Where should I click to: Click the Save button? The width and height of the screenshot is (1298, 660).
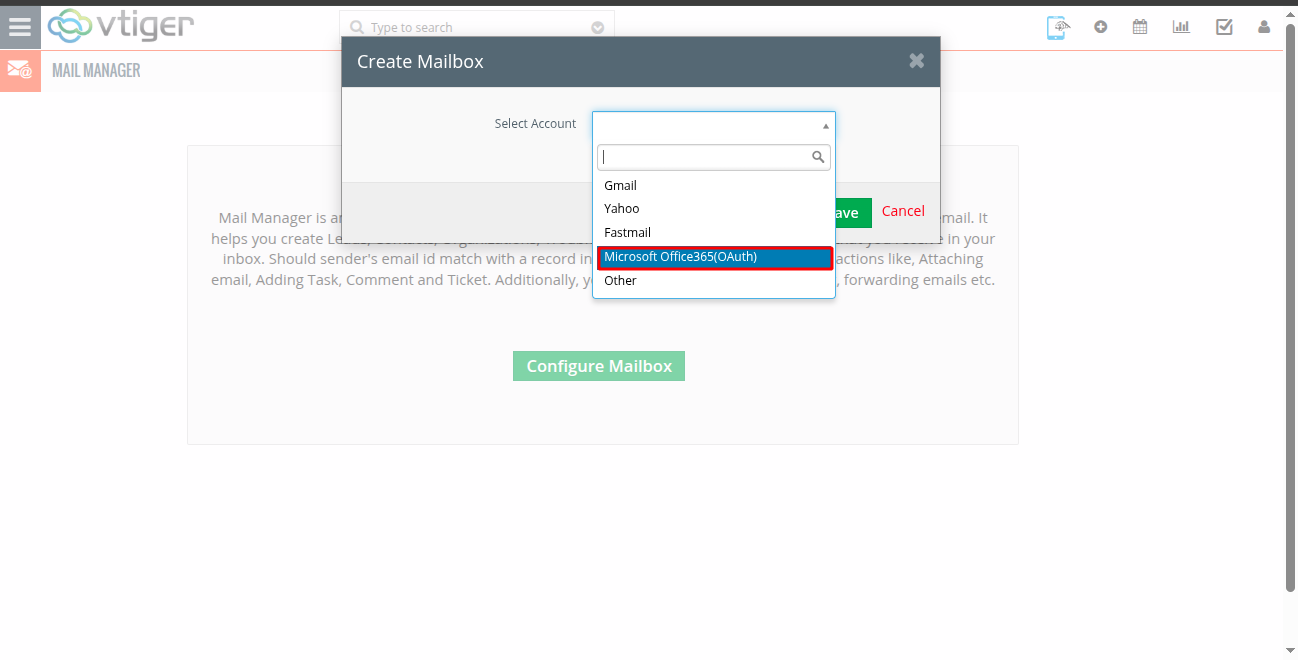click(x=853, y=213)
